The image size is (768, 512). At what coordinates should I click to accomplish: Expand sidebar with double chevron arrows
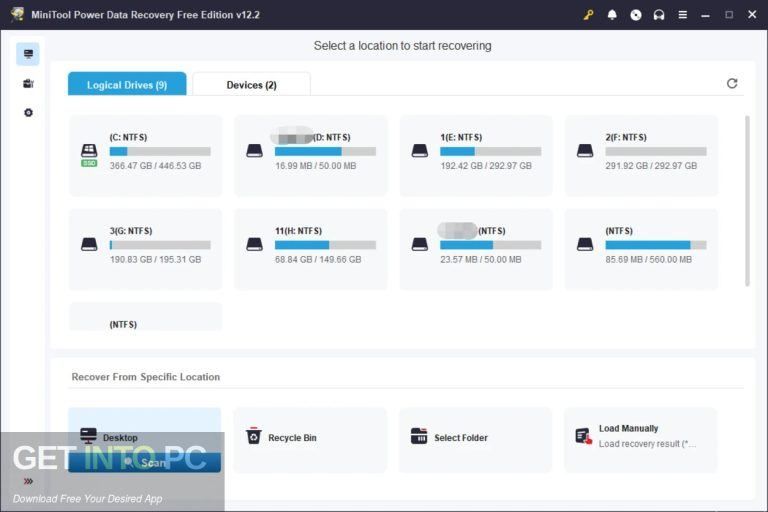[x=28, y=481]
